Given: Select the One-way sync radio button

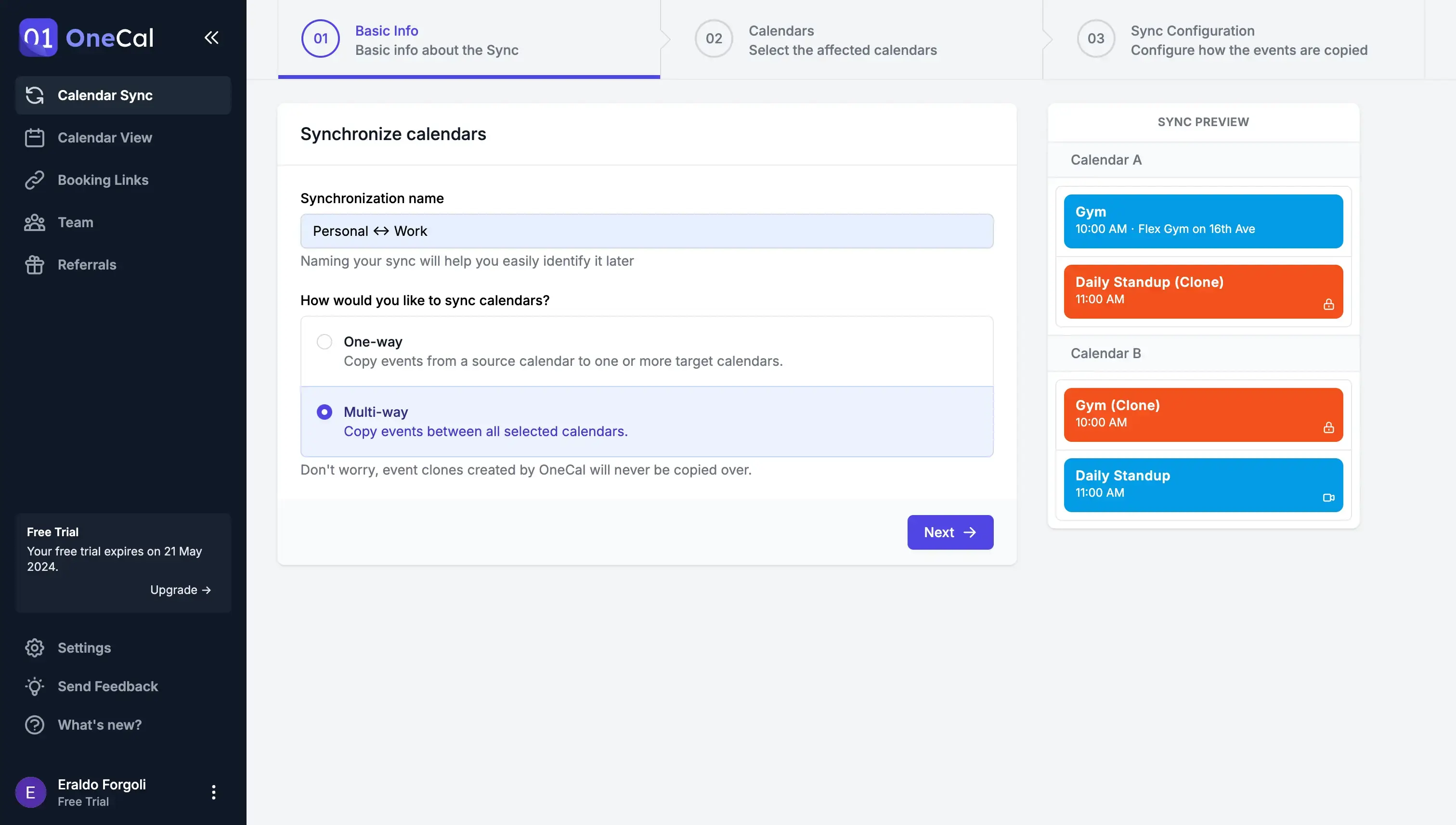Looking at the screenshot, I should click(324, 341).
